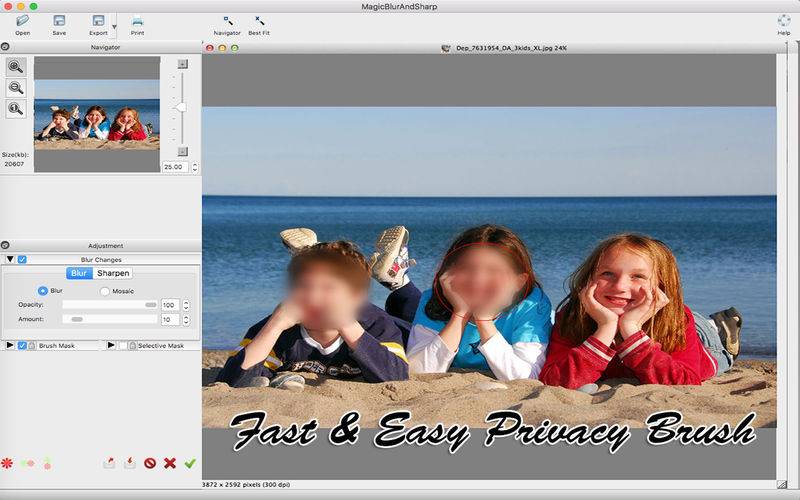
Task: Click the actual size magnifier in Navigator
Action: pos(16,109)
